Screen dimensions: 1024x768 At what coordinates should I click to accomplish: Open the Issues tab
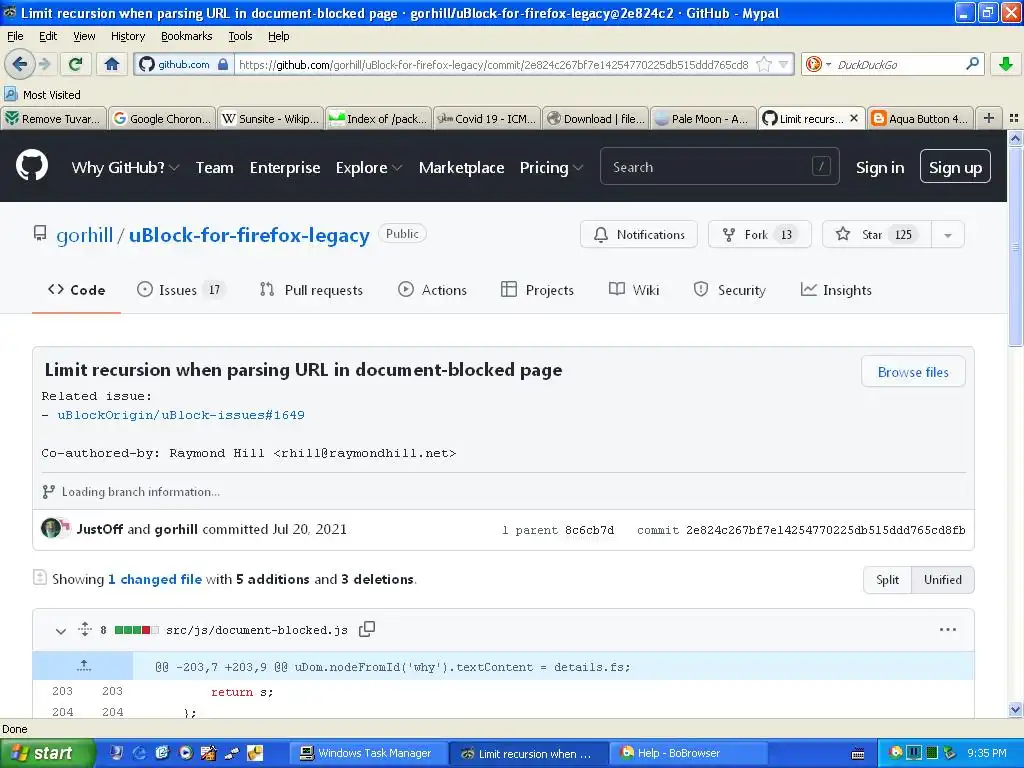coord(180,290)
